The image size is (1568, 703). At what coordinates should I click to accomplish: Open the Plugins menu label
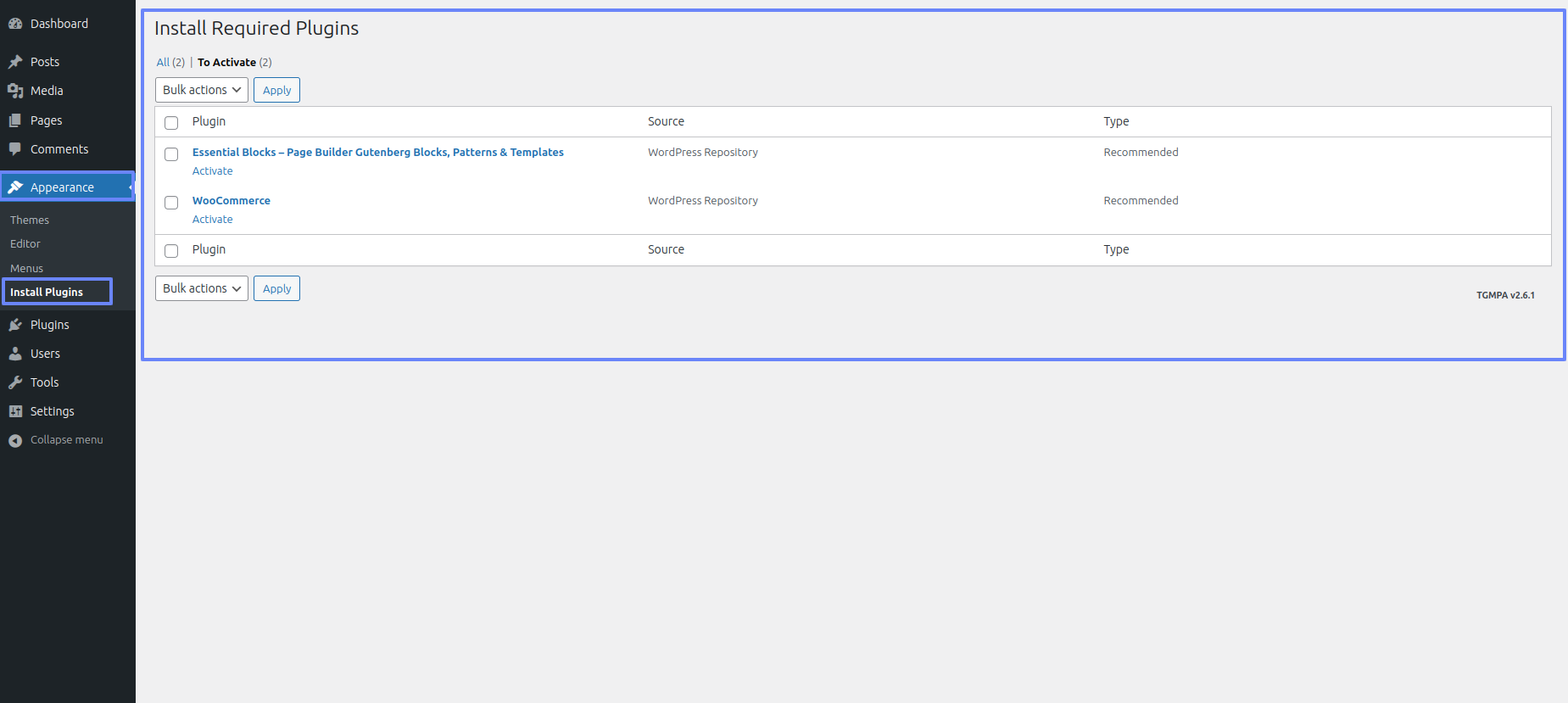50,325
